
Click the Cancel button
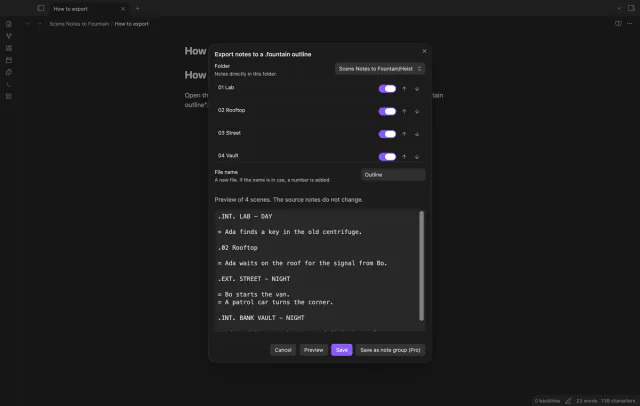(x=283, y=350)
